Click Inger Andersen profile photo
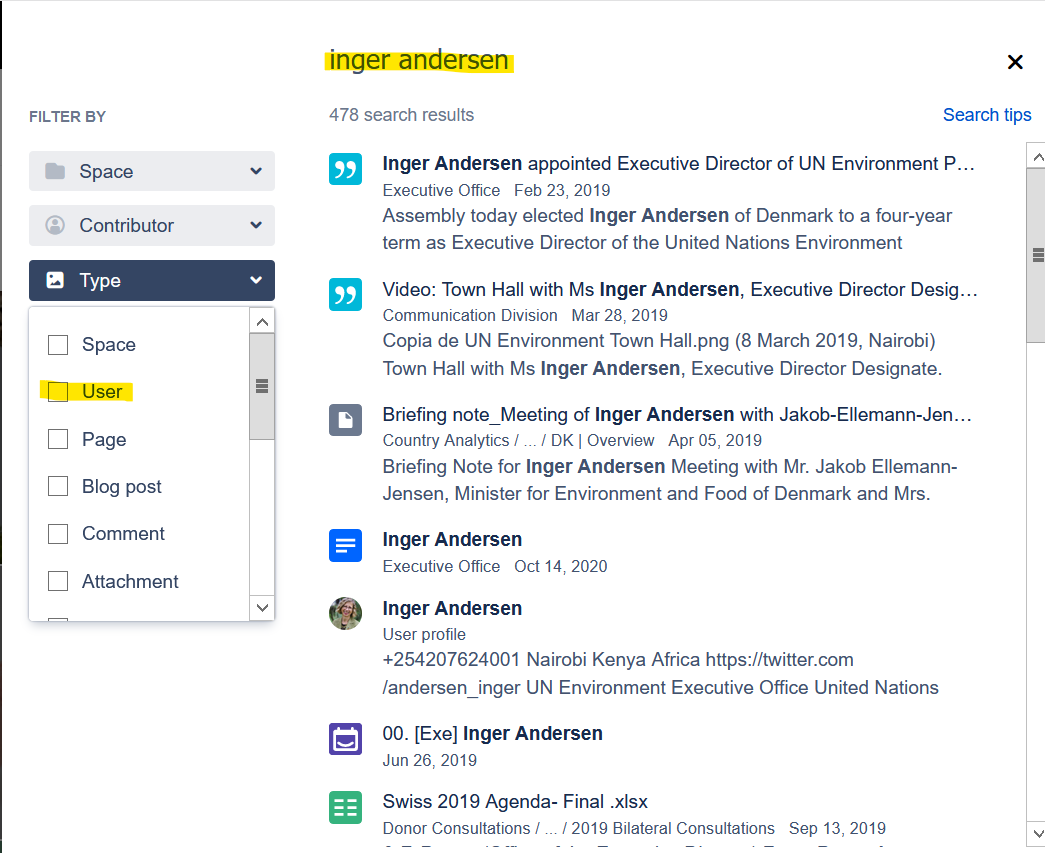Screen dimensions: 1045x853 point(345,613)
